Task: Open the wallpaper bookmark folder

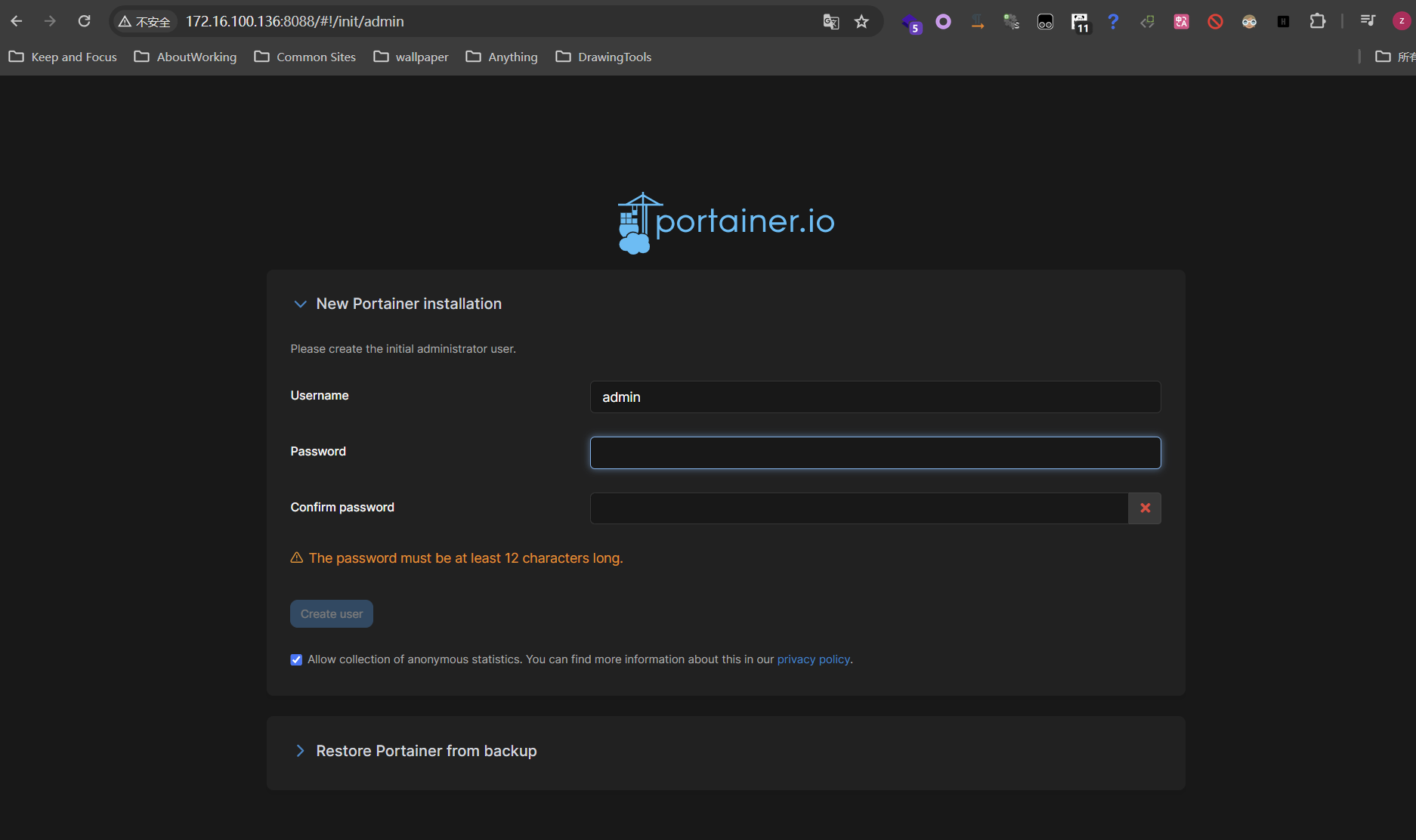Action: point(411,57)
